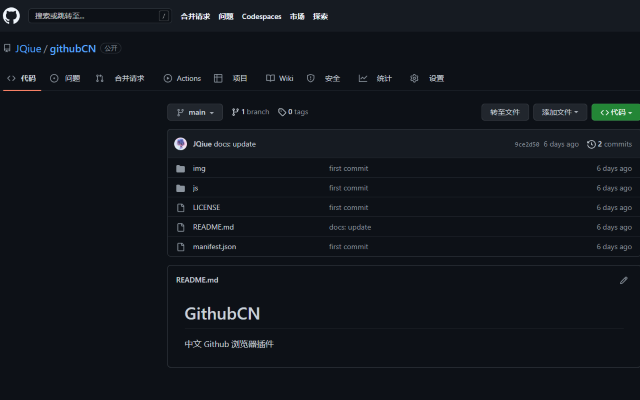This screenshot has width=640, height=400.
Task: Open the green 代码 dropdown button
Action: [616, 112]
